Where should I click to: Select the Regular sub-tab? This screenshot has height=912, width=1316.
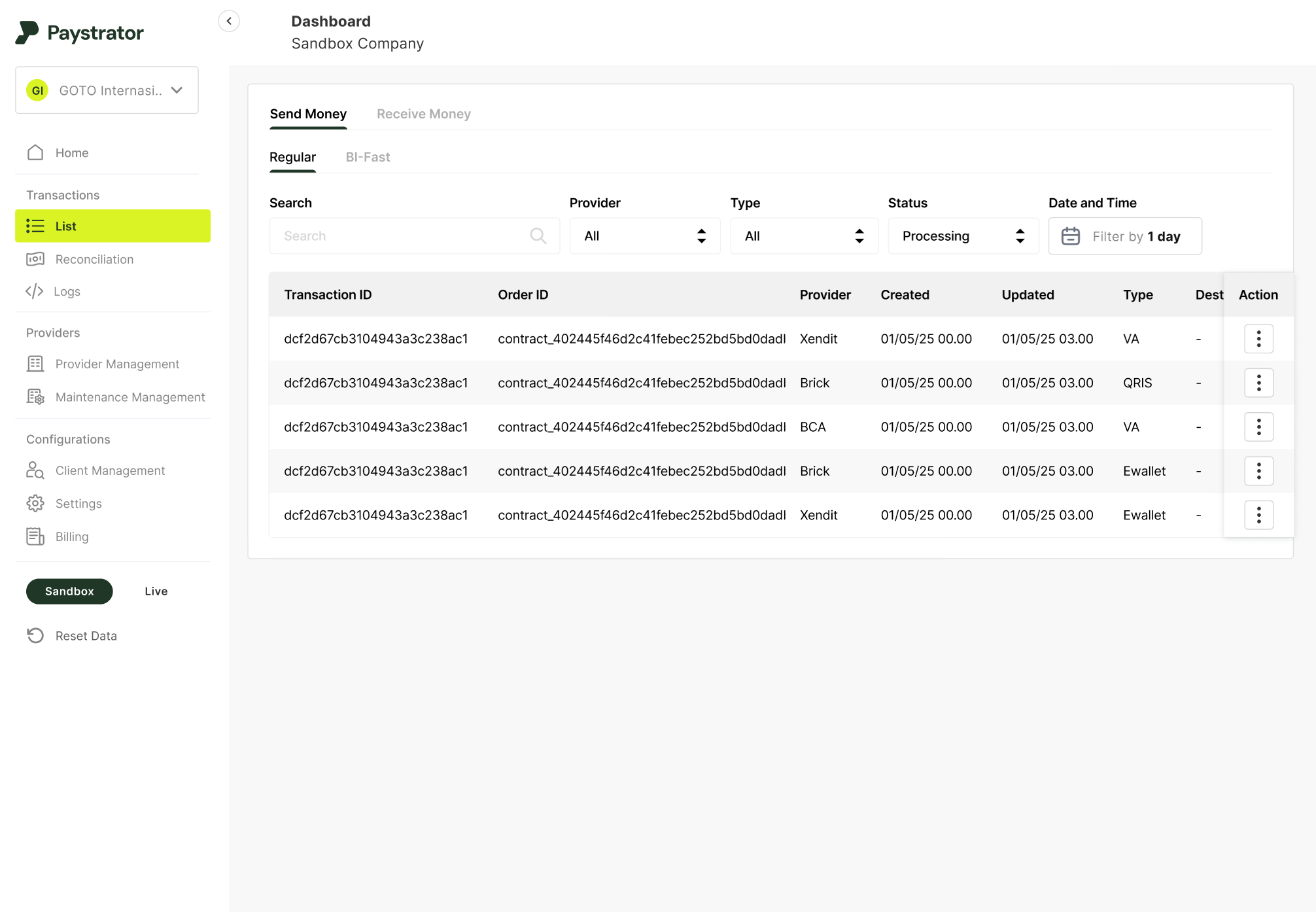292,157
